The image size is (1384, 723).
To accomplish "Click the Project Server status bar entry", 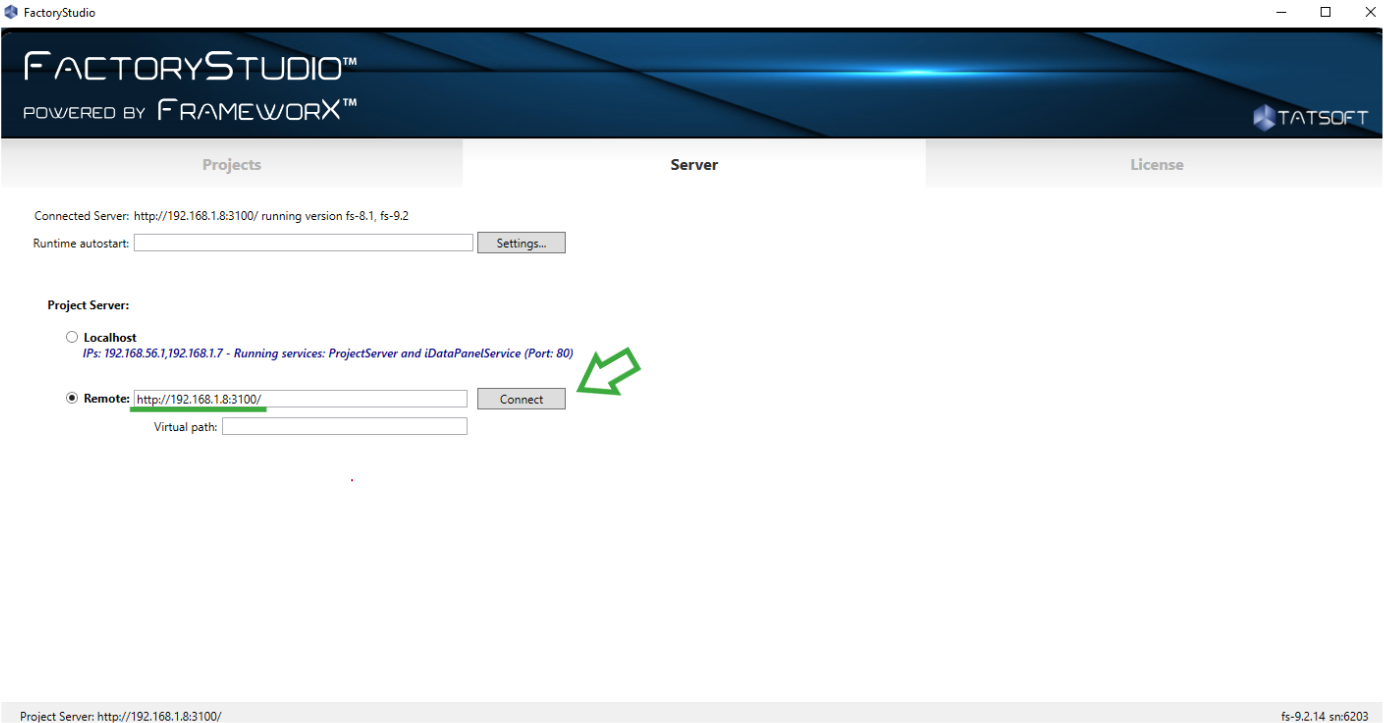I will tap(120, 716).
